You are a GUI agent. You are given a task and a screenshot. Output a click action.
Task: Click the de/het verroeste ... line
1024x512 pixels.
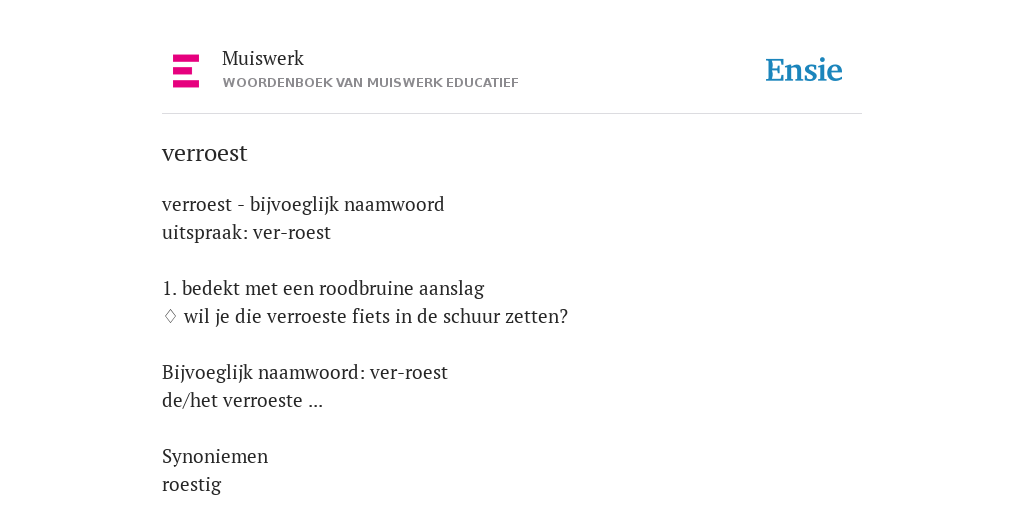(242, 400)
